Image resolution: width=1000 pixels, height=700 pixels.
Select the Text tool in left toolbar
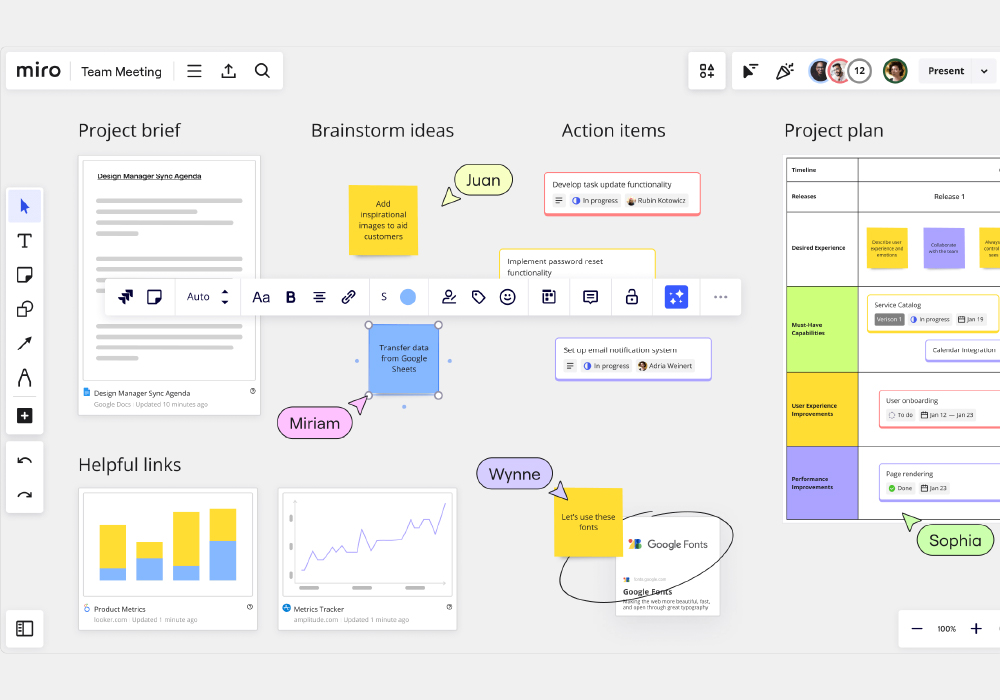(x=25, y=241)
